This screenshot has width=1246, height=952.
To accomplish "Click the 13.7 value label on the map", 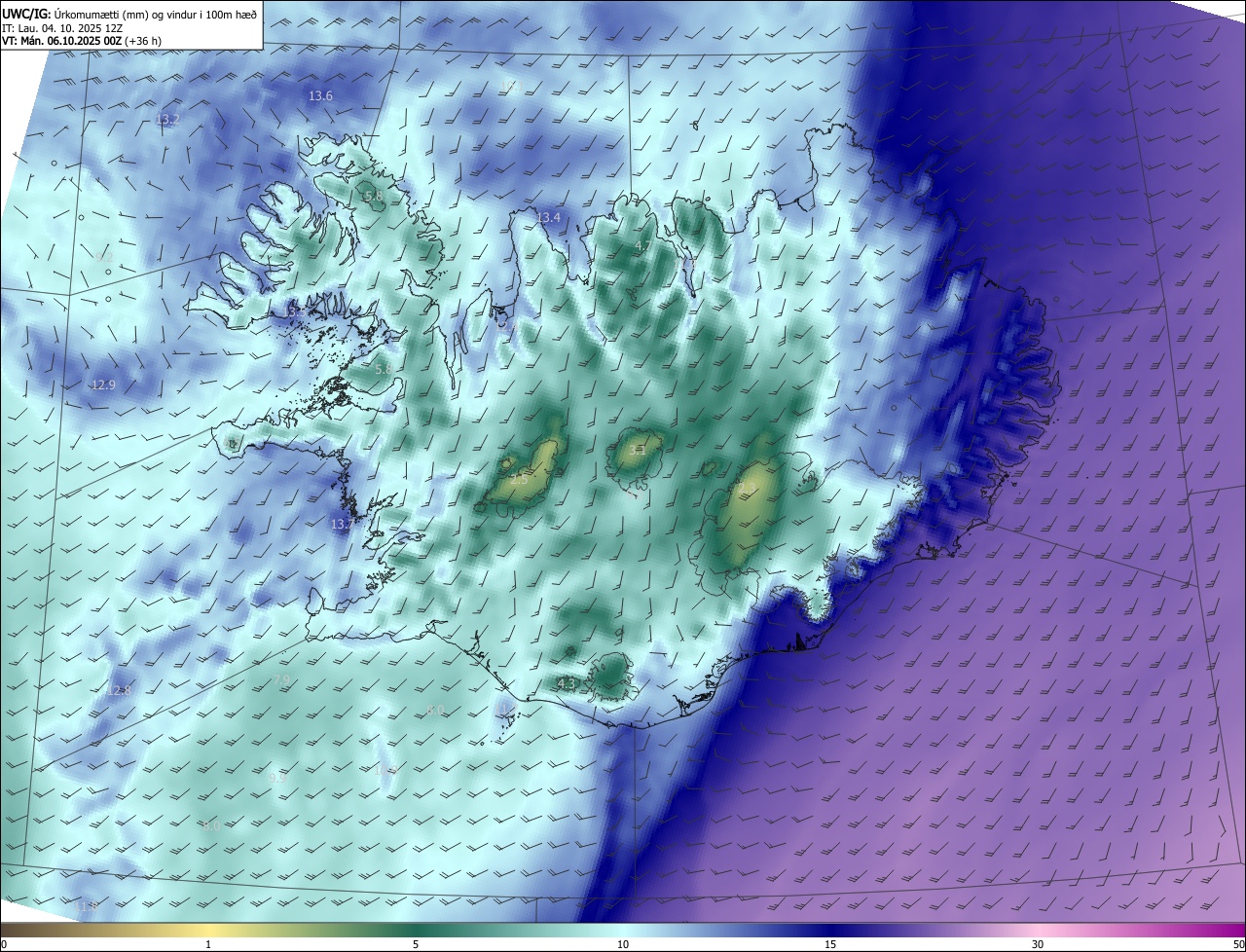I will click(342, 525).
